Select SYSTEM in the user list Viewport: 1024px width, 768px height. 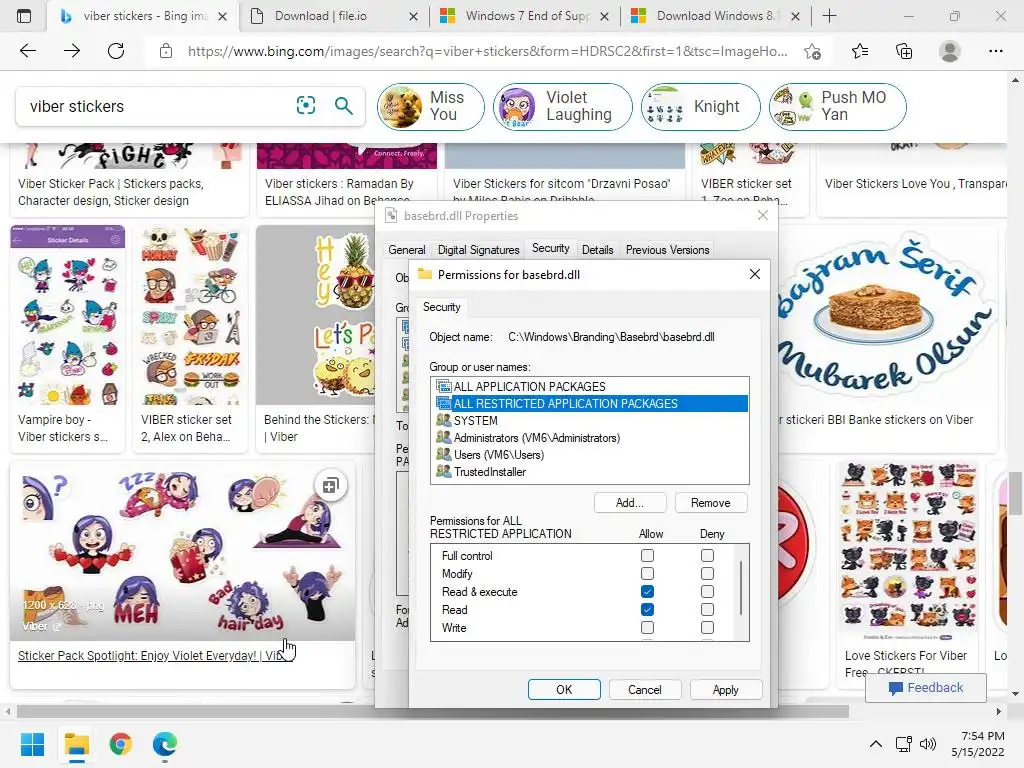click(x=591, y=421)
